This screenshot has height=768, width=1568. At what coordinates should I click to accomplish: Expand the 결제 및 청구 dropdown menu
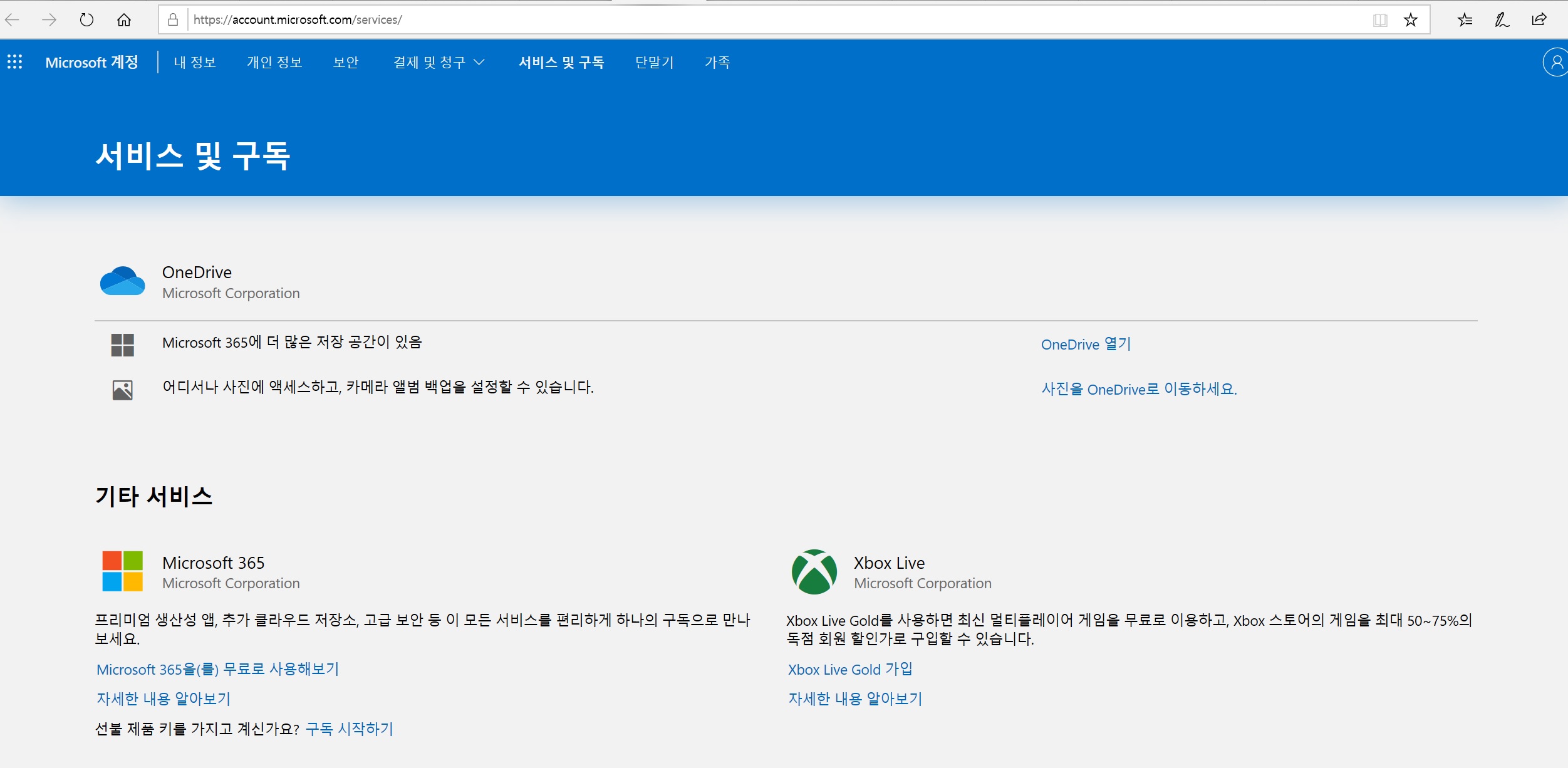(439, 62)
